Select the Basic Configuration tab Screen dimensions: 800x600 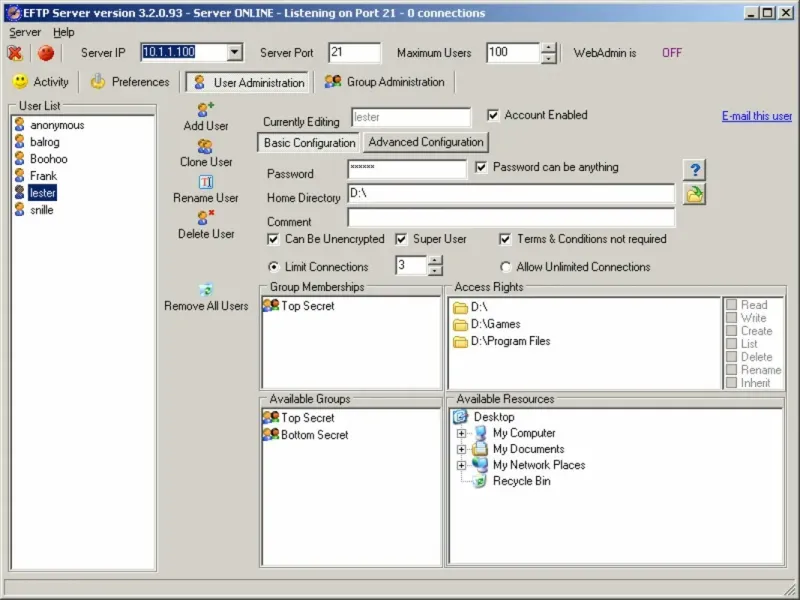click(x=309, y=143)
